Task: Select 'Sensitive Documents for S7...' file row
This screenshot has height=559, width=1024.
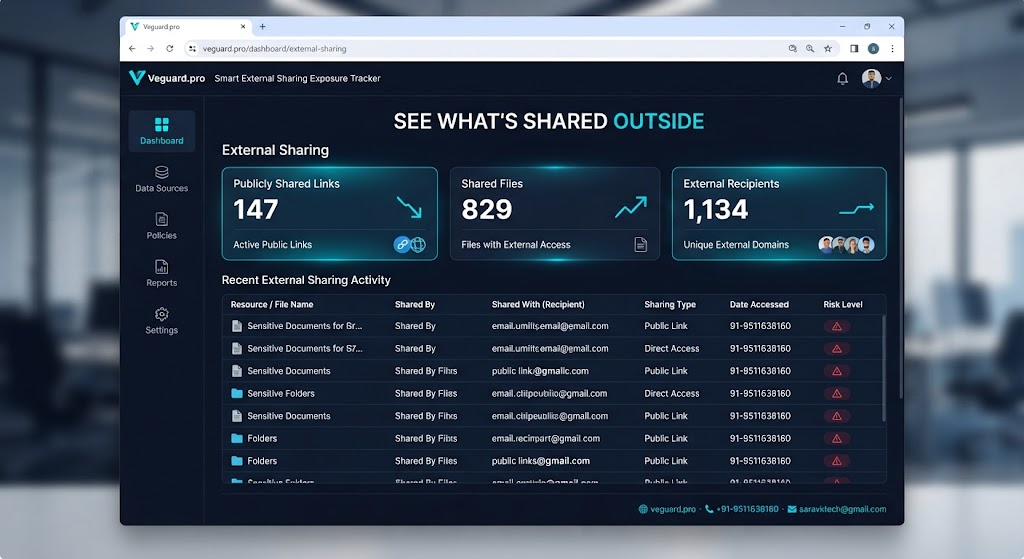Action: 554,349
